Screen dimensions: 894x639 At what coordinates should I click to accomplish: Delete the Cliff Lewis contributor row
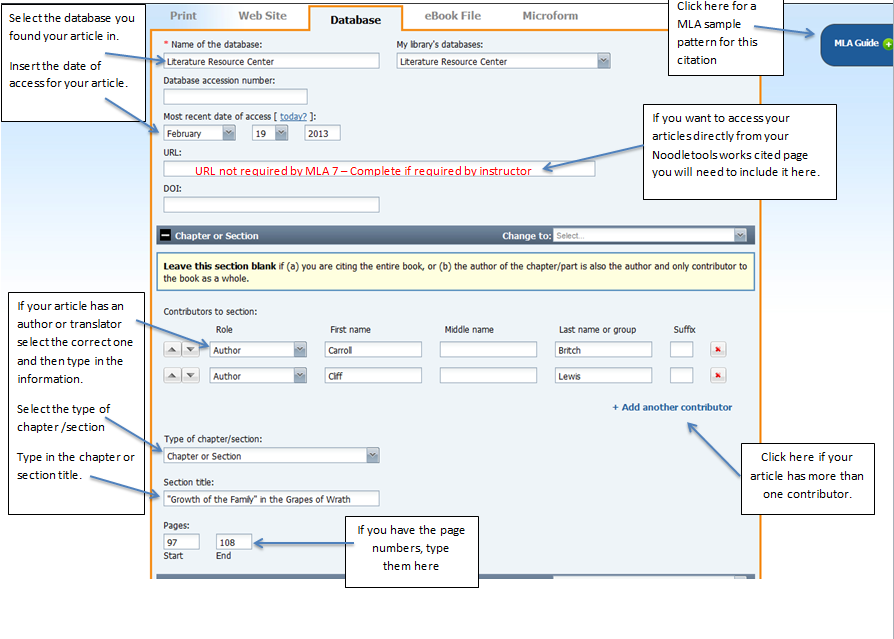point(717,375)
